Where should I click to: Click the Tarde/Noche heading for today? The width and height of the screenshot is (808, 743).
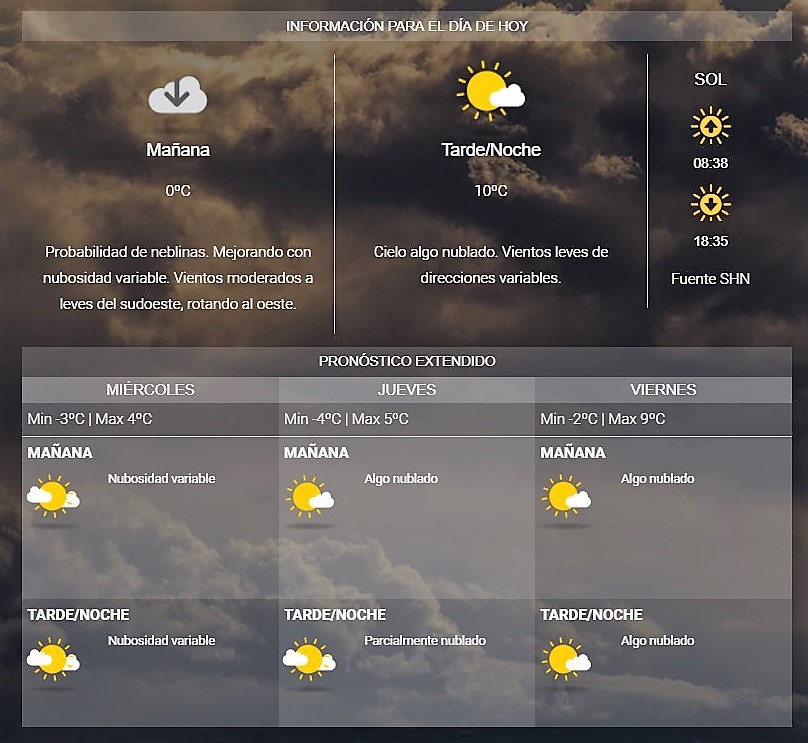coord(491,150)
